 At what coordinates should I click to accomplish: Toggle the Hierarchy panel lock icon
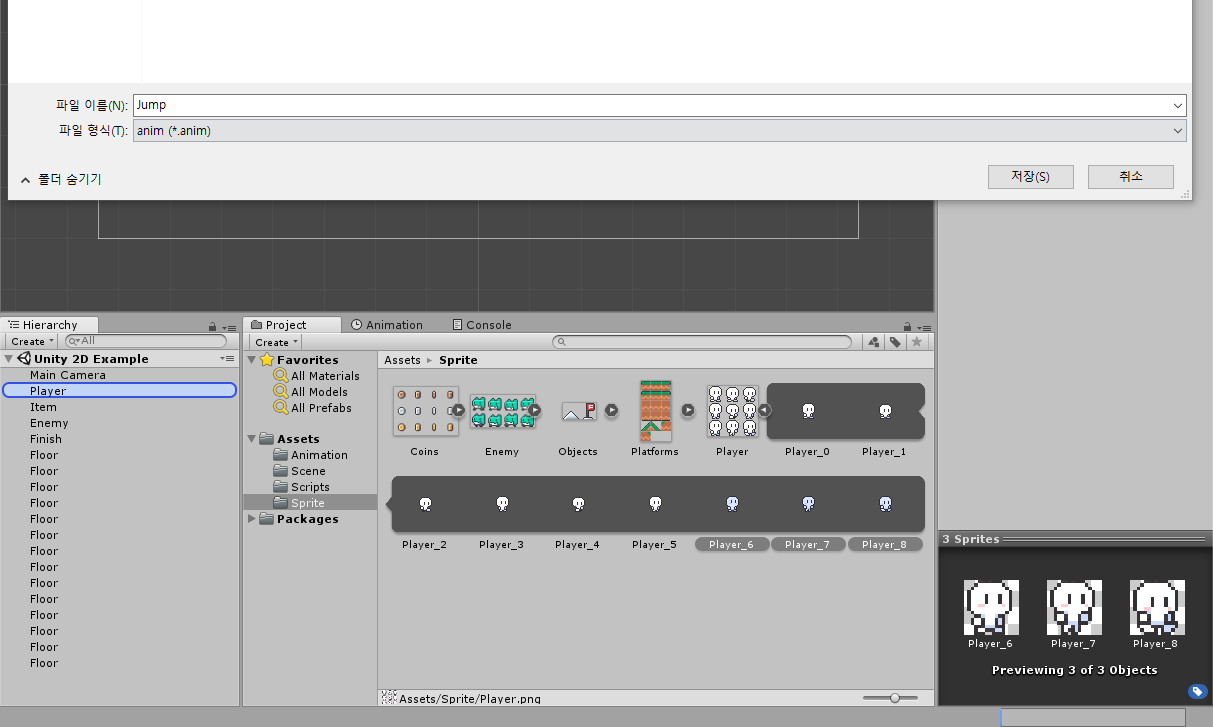(x=212, y=327)
